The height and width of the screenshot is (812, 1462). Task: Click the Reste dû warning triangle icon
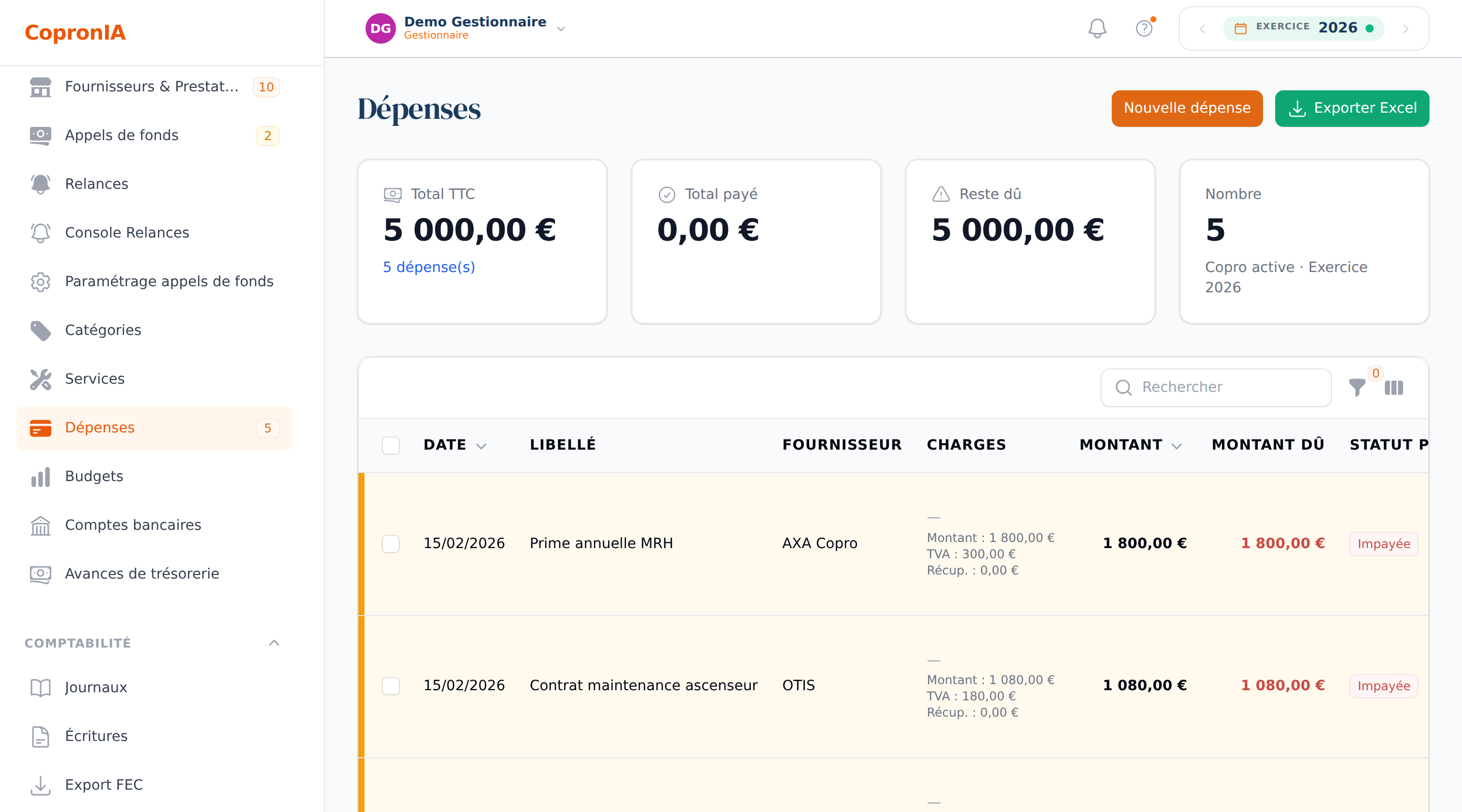(x=941, y=195)
